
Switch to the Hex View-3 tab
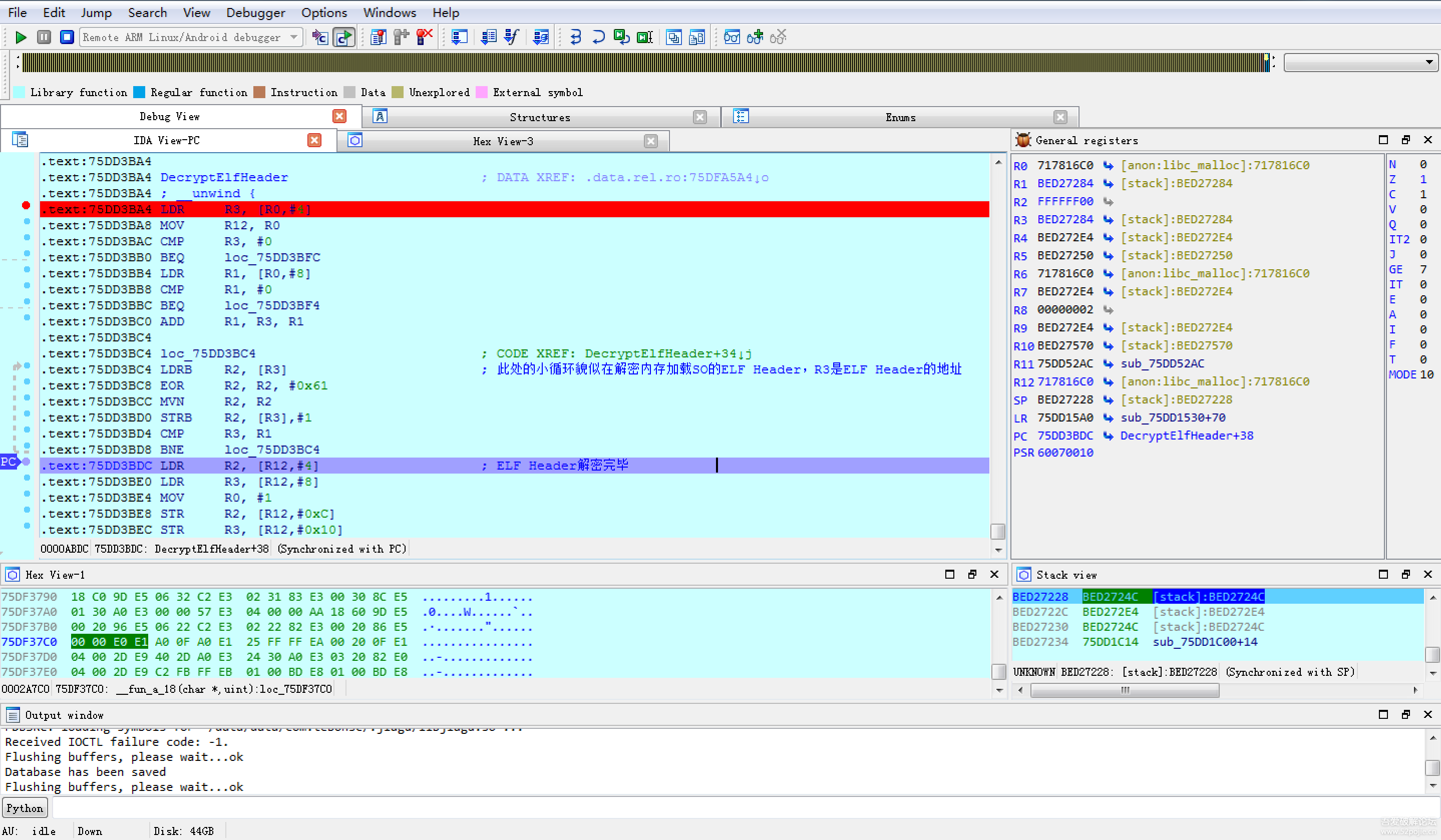(503, 141)
